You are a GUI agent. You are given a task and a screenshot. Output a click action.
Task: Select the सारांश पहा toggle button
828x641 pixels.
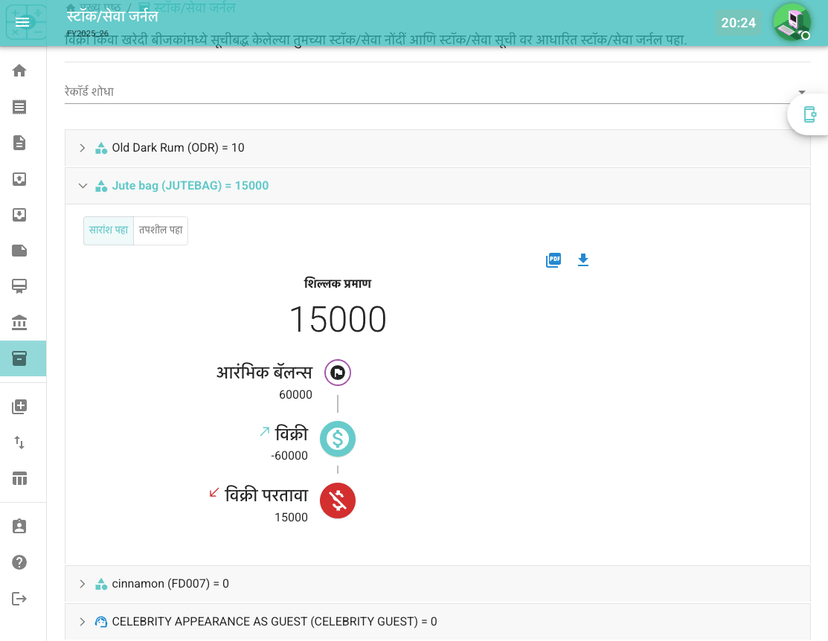(108, 231)
